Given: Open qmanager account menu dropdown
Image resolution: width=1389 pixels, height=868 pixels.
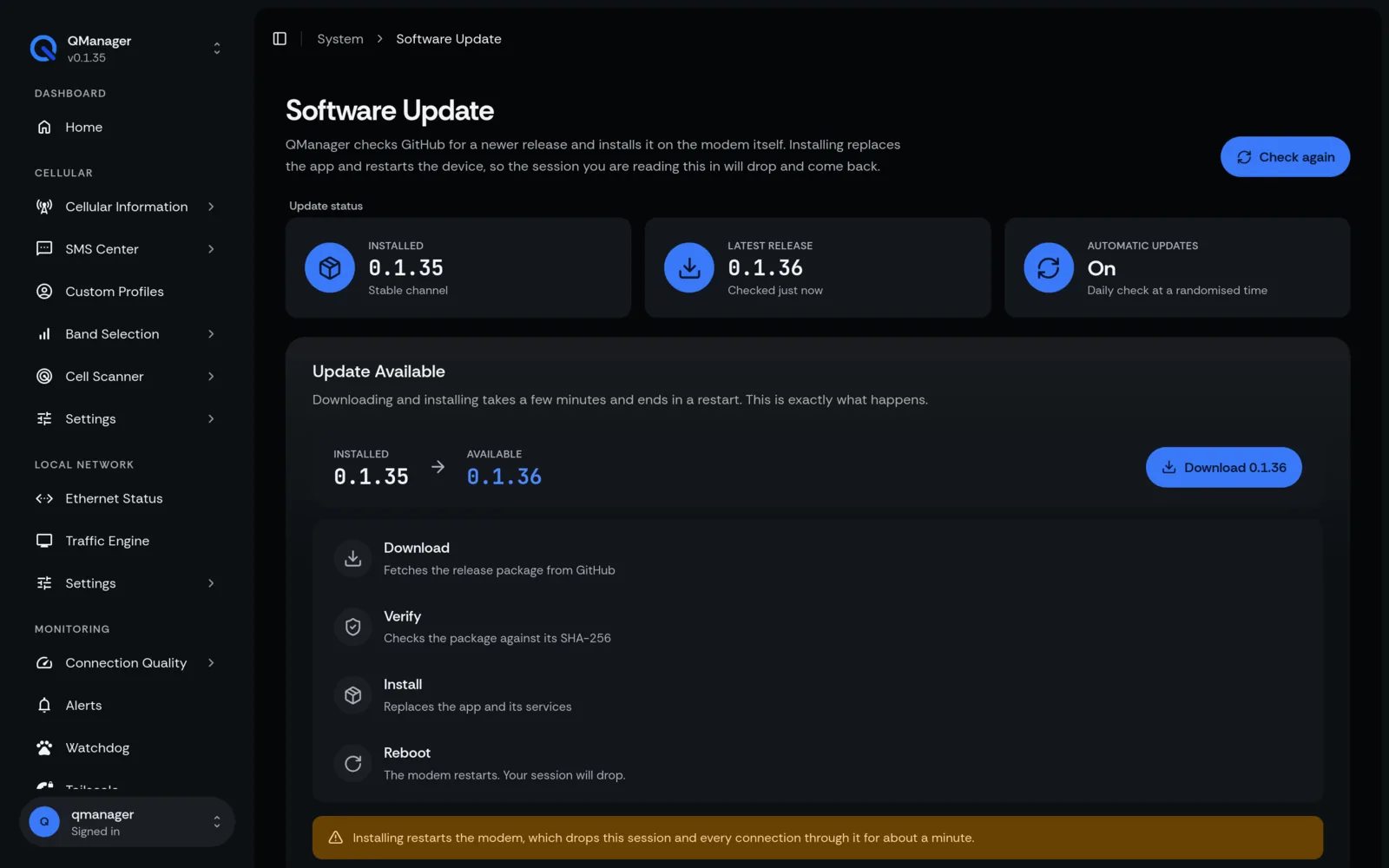Looking at the screenshot, I should [217, 822].
